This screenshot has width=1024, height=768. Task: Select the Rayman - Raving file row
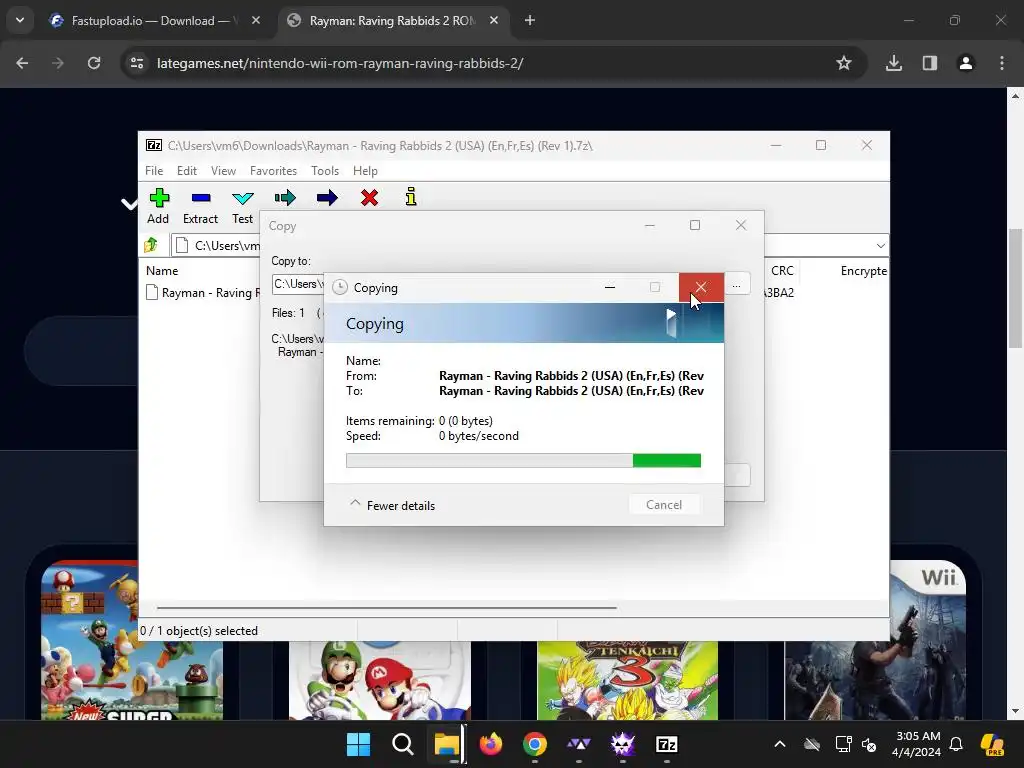click(x=202, y=293)
